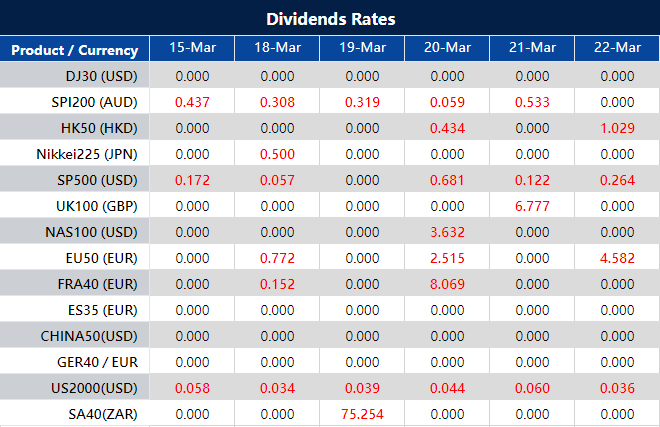660x427 pixels.
Task: Click the 3.632 value for NAS100
Action: click(447, 232)
